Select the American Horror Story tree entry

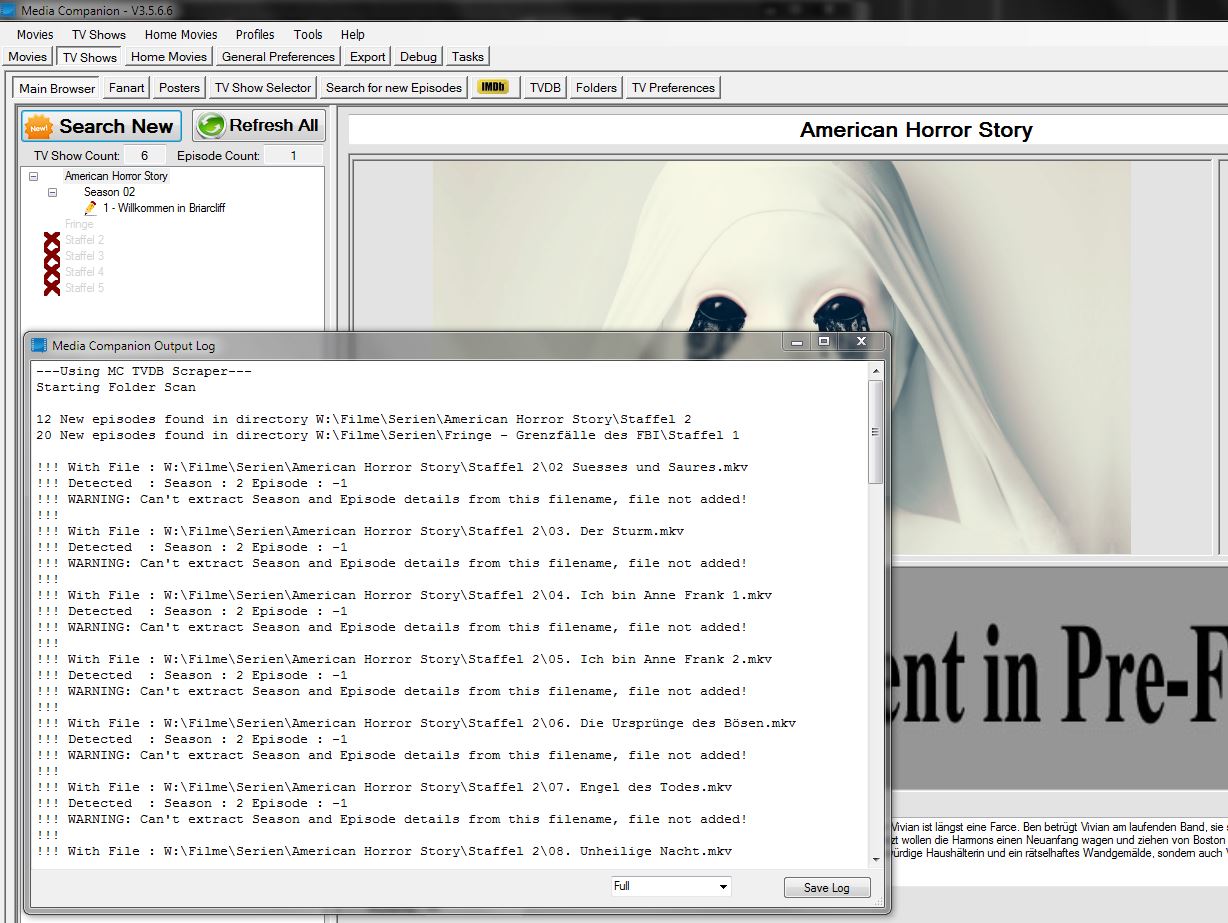116,176
